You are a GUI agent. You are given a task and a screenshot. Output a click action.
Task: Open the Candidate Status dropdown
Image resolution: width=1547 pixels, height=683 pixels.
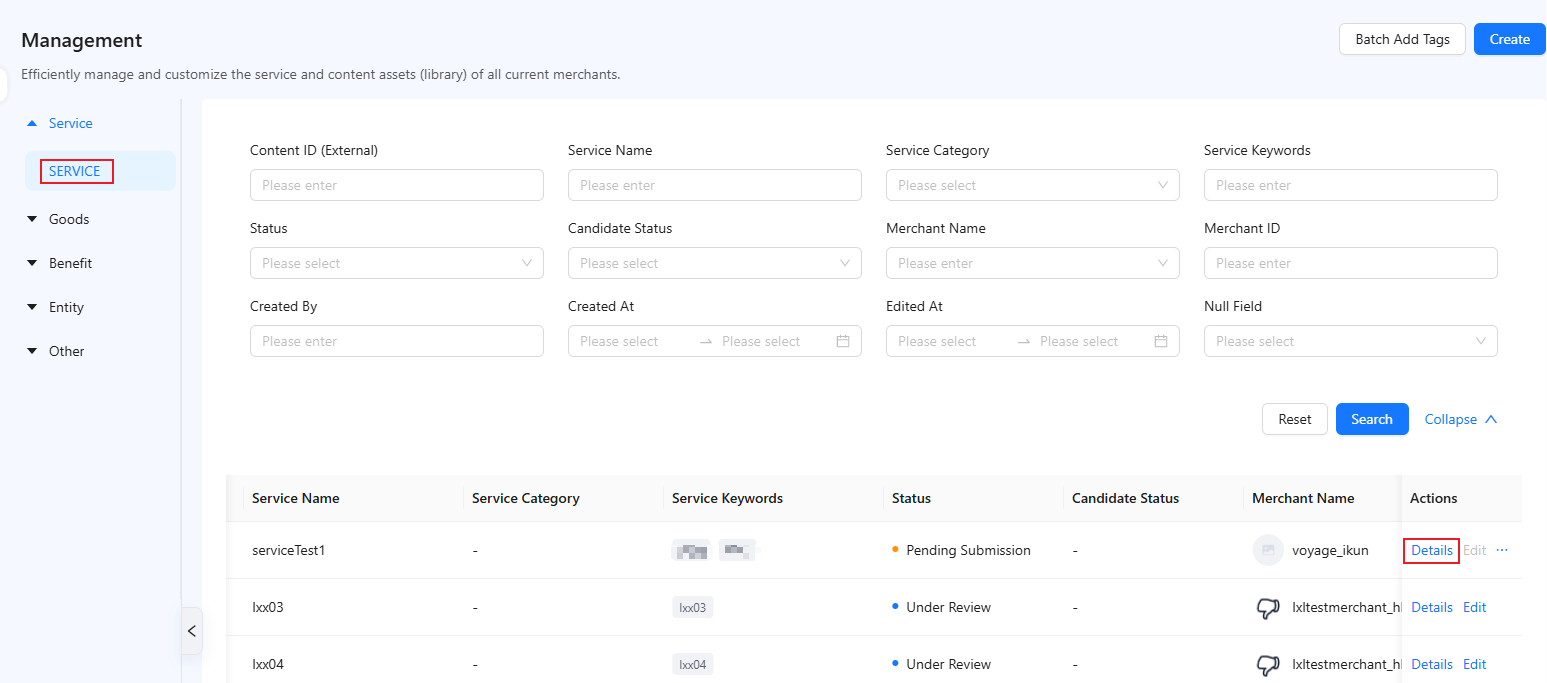click(715, 263)
